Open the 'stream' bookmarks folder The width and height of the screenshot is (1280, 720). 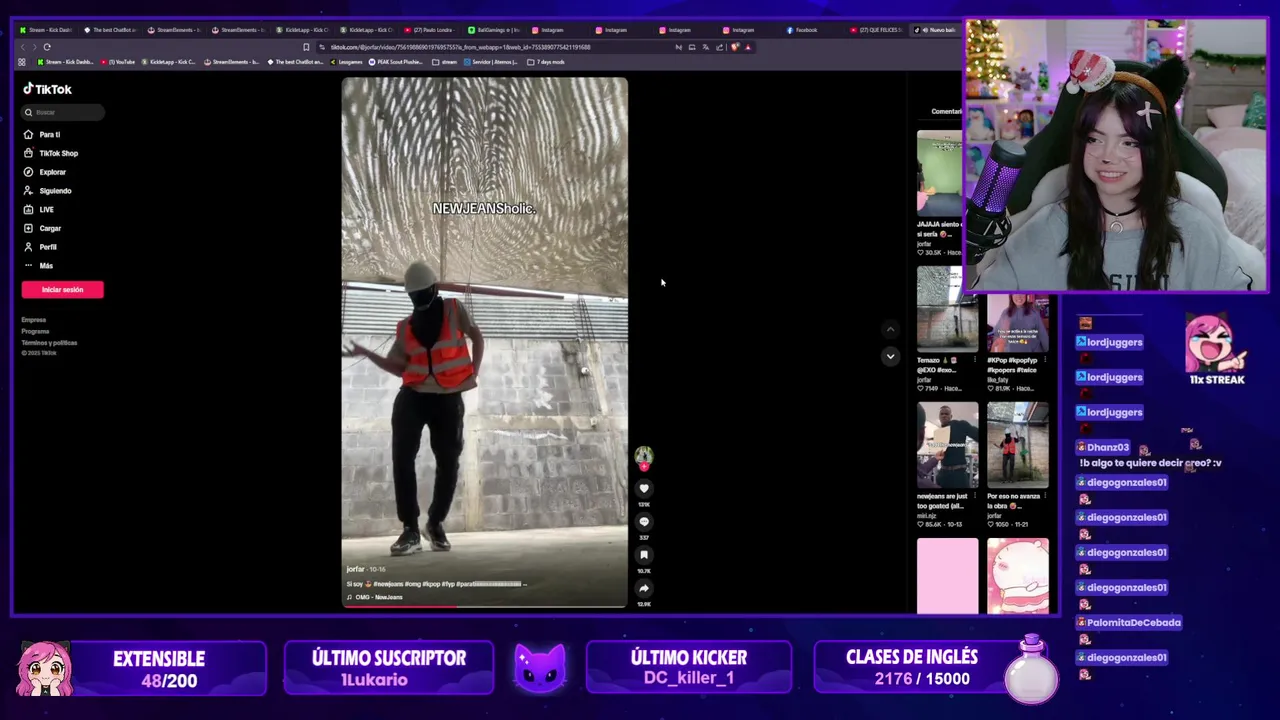[444, 62]
